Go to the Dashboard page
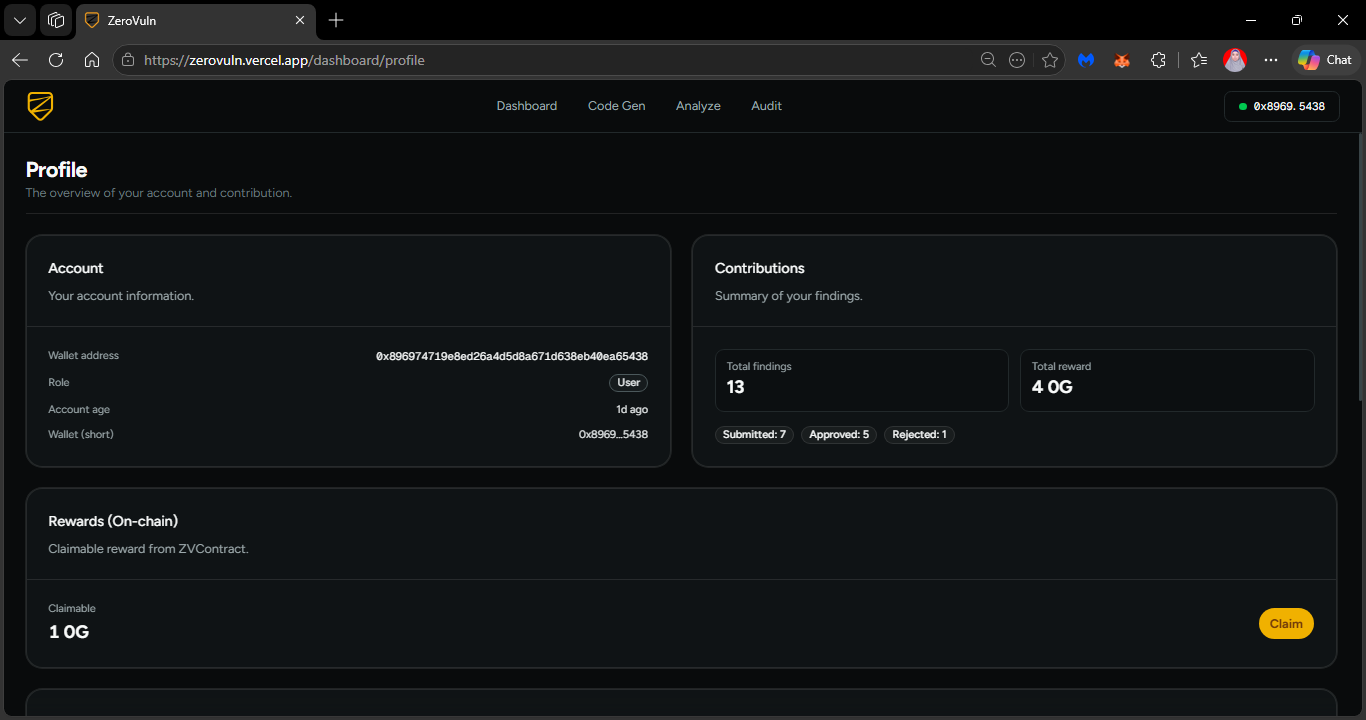Image resolution: width=1366 pixels, height=720 pixels. point(527,106)
